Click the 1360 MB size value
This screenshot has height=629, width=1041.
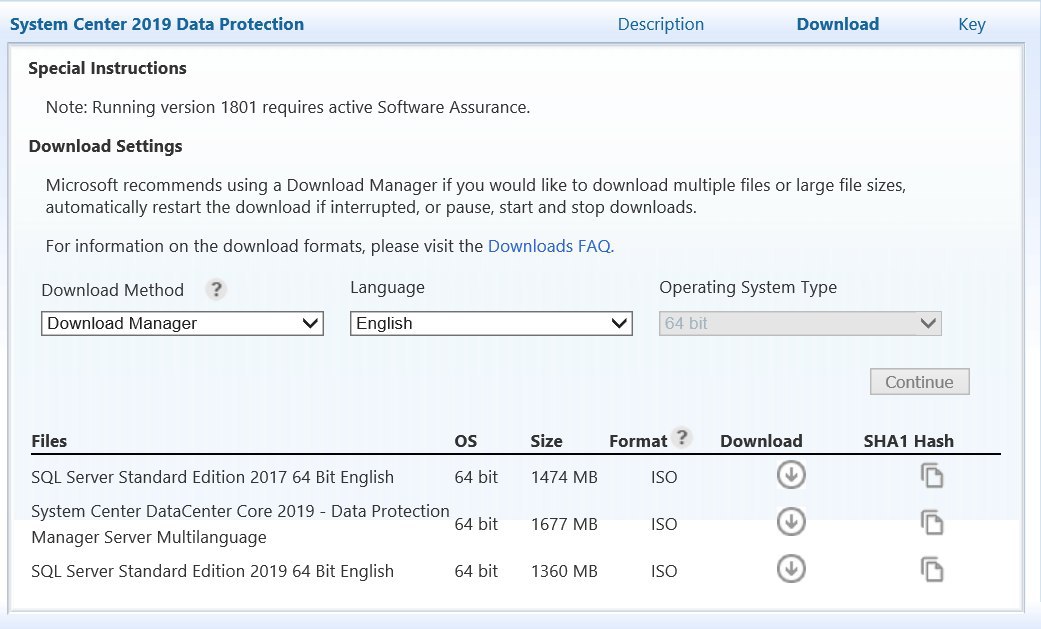point(564,571)
